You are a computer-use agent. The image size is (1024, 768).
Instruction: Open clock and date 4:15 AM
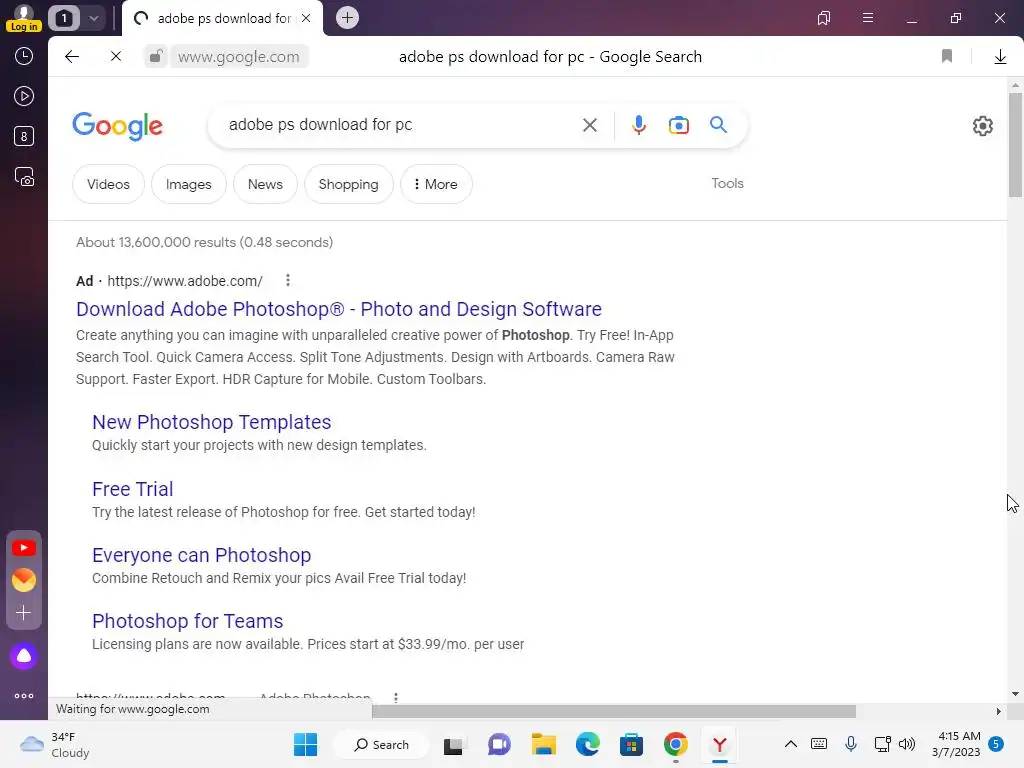(x=956, y=744)
